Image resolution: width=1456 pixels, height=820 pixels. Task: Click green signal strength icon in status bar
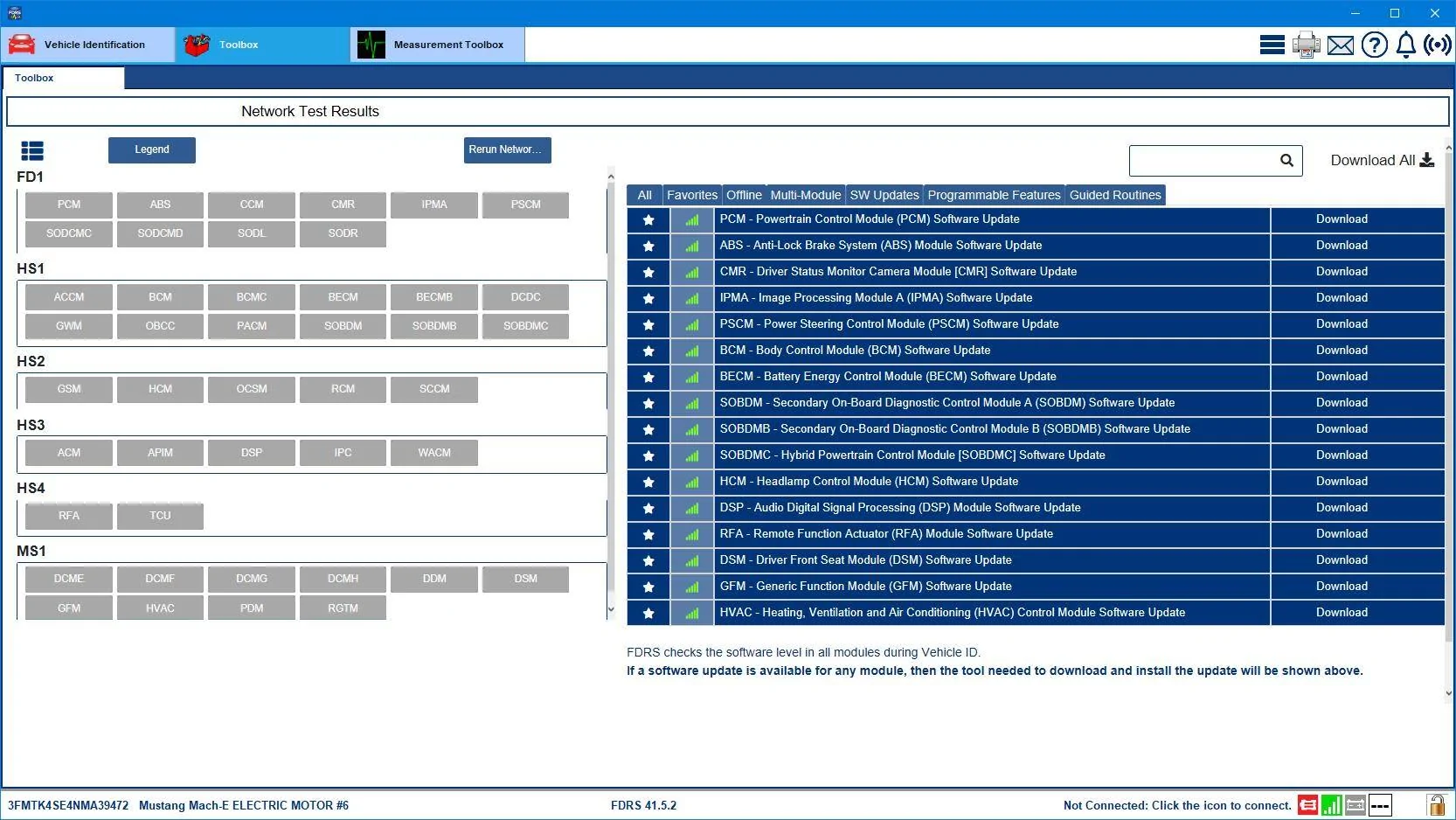1332,804
